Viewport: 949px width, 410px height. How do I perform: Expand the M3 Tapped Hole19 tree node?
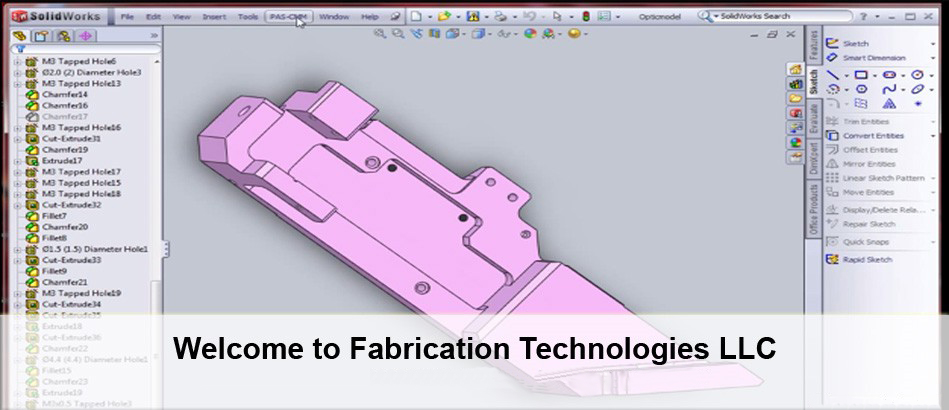pos(17,293)
